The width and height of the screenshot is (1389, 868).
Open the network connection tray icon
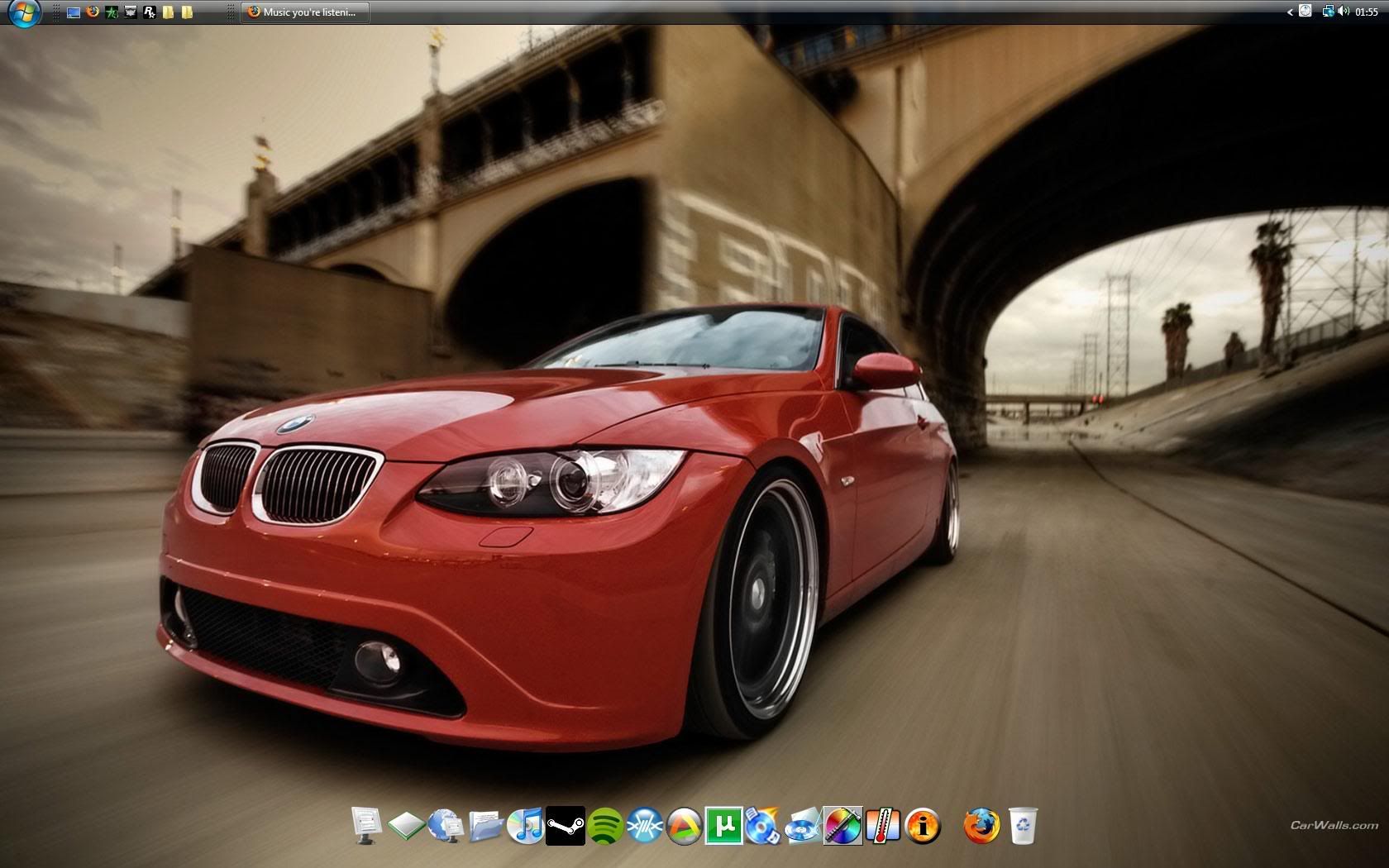point(1329,12)
